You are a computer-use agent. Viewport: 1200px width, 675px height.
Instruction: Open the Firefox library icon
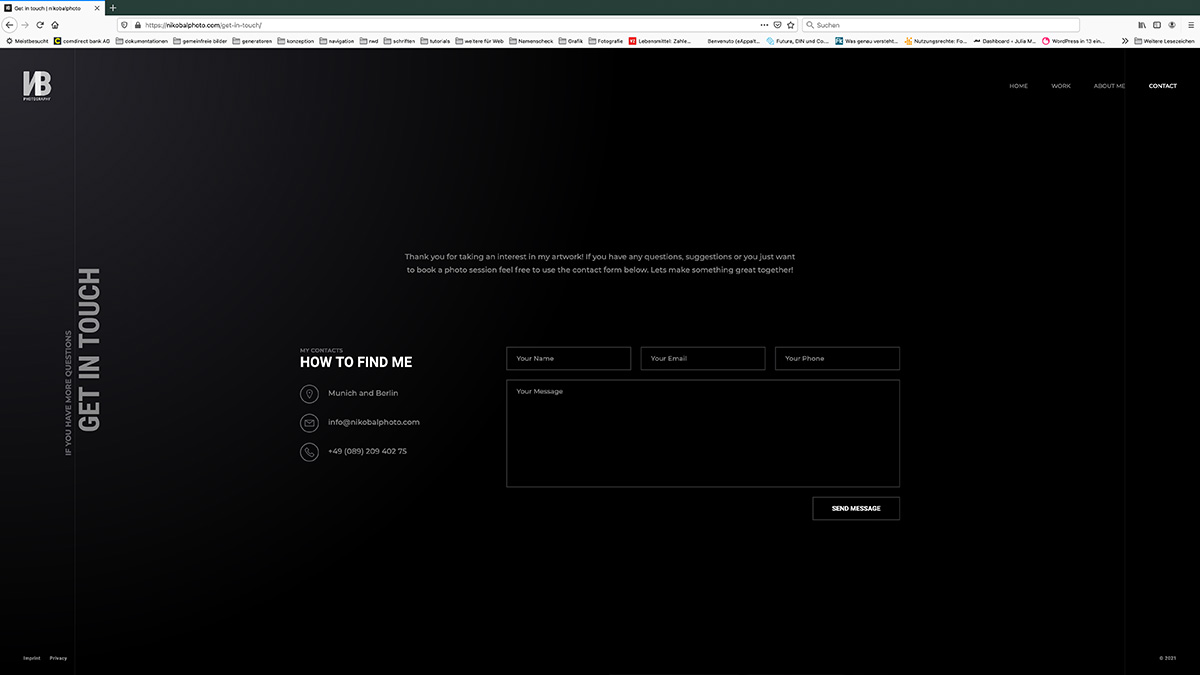coord(1142,24)
